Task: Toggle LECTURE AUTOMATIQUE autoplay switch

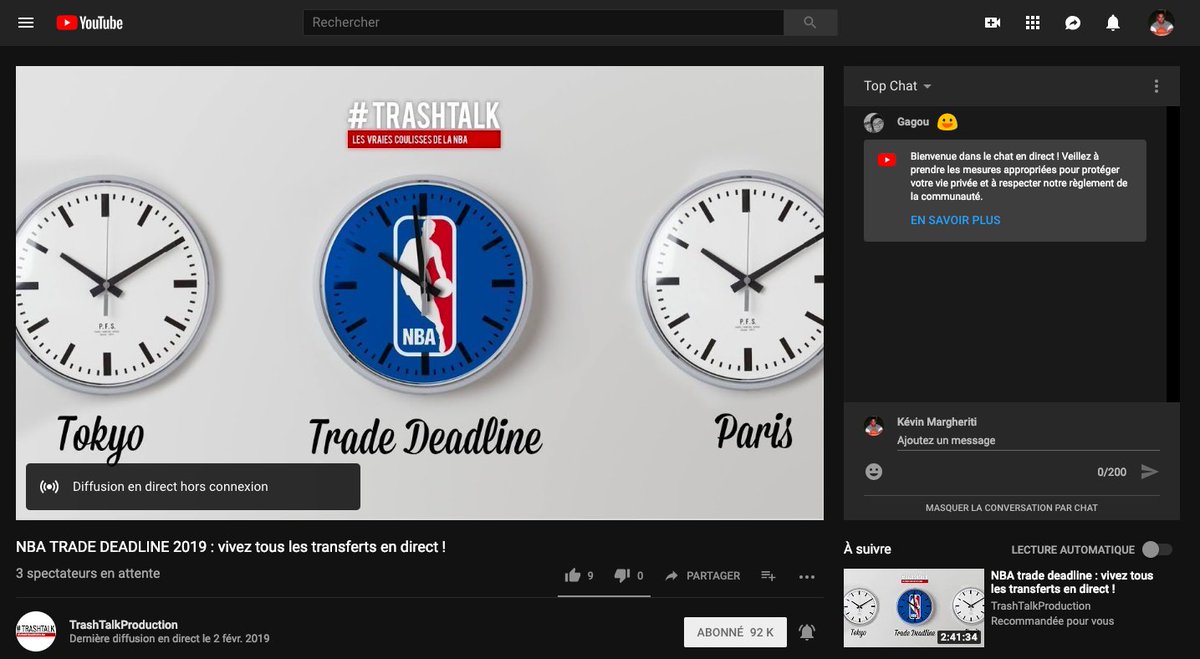Action: (x=1157, y=549)
